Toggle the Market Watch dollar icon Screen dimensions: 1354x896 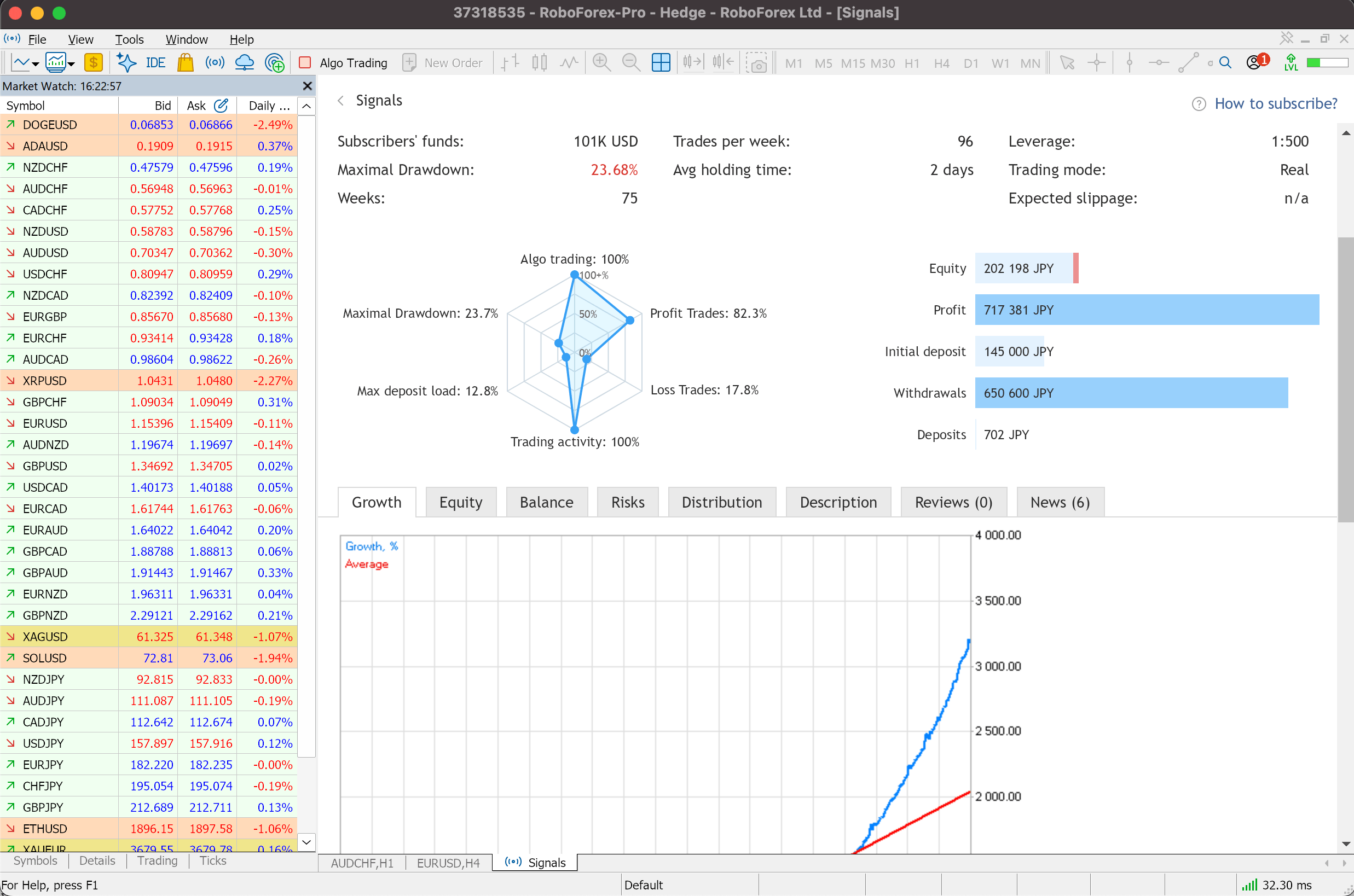coord(93,62)
